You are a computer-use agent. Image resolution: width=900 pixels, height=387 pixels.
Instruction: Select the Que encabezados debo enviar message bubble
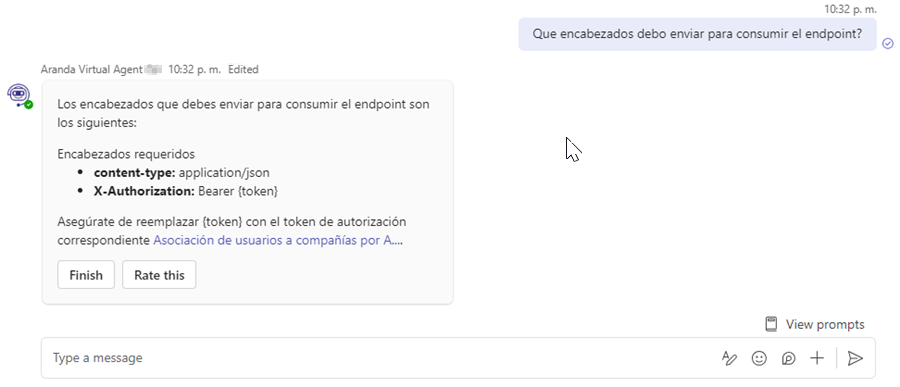tap(697, 34)
